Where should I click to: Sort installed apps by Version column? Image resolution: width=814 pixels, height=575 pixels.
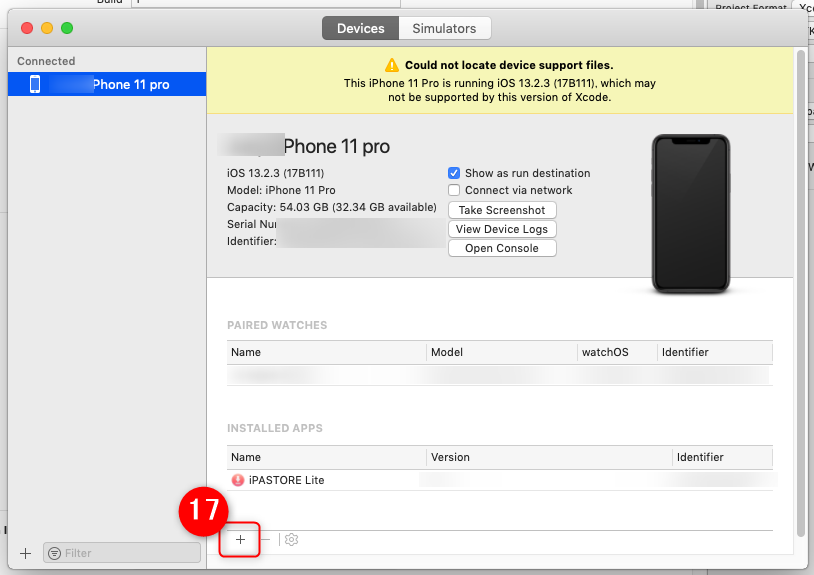coord(549,457)
